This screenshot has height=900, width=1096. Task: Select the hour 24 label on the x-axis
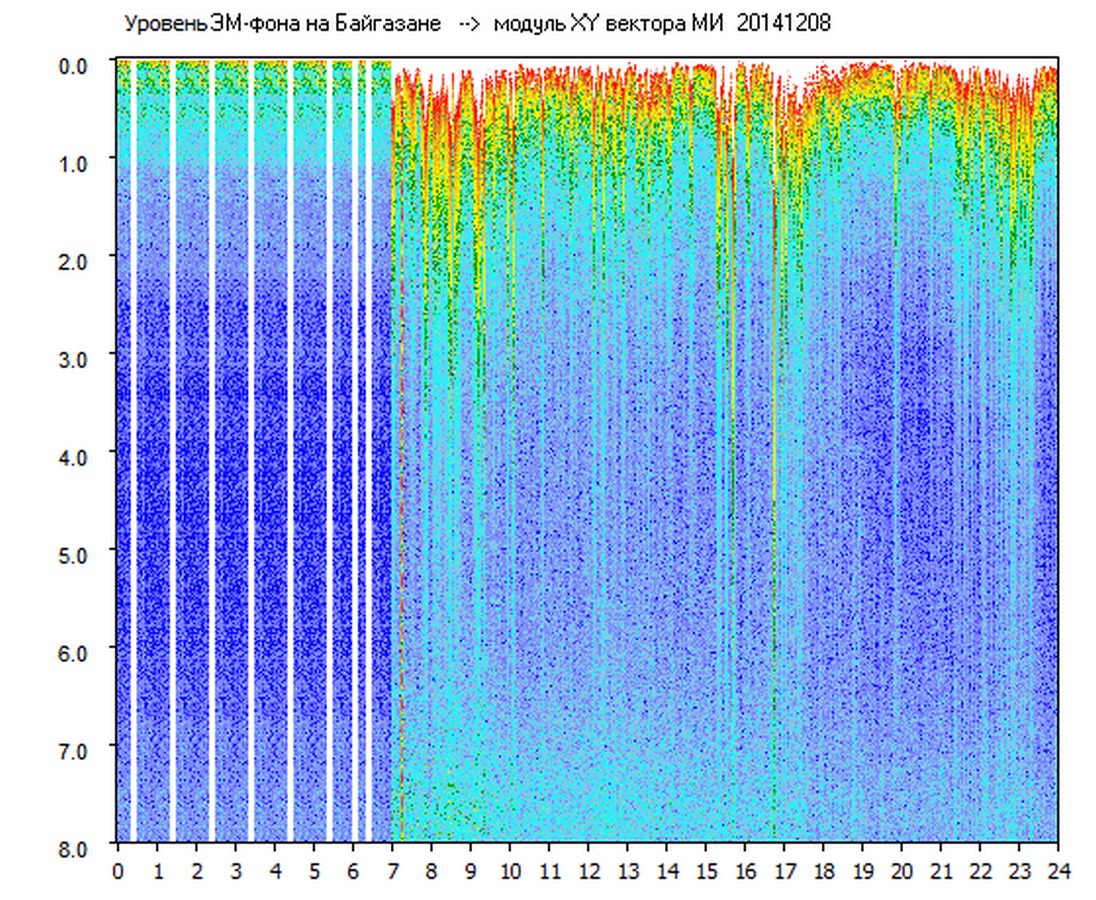tap(1058, 871)
